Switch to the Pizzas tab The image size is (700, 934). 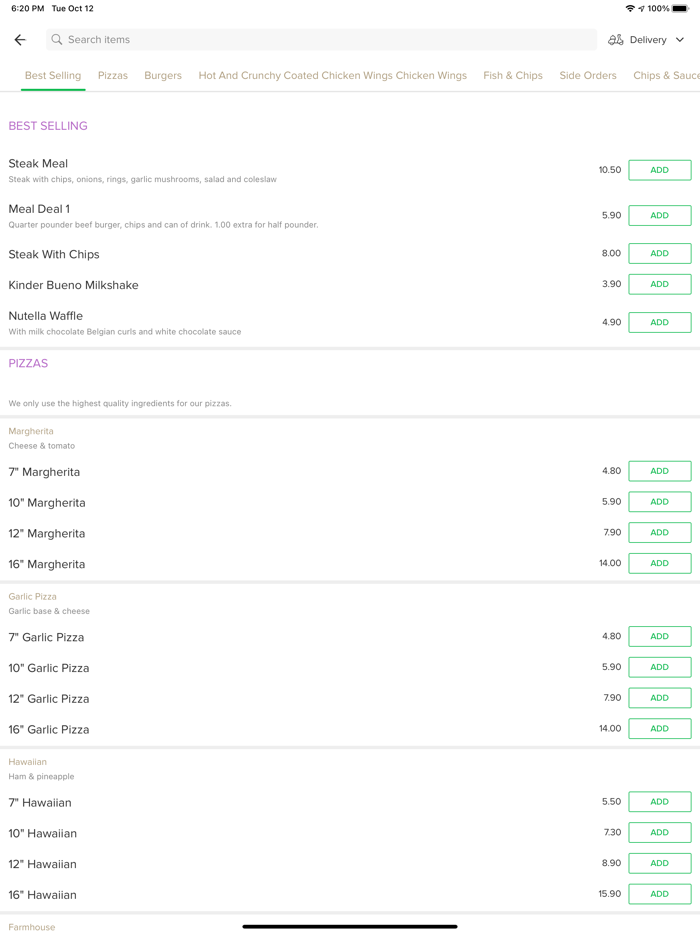[113, 76]
